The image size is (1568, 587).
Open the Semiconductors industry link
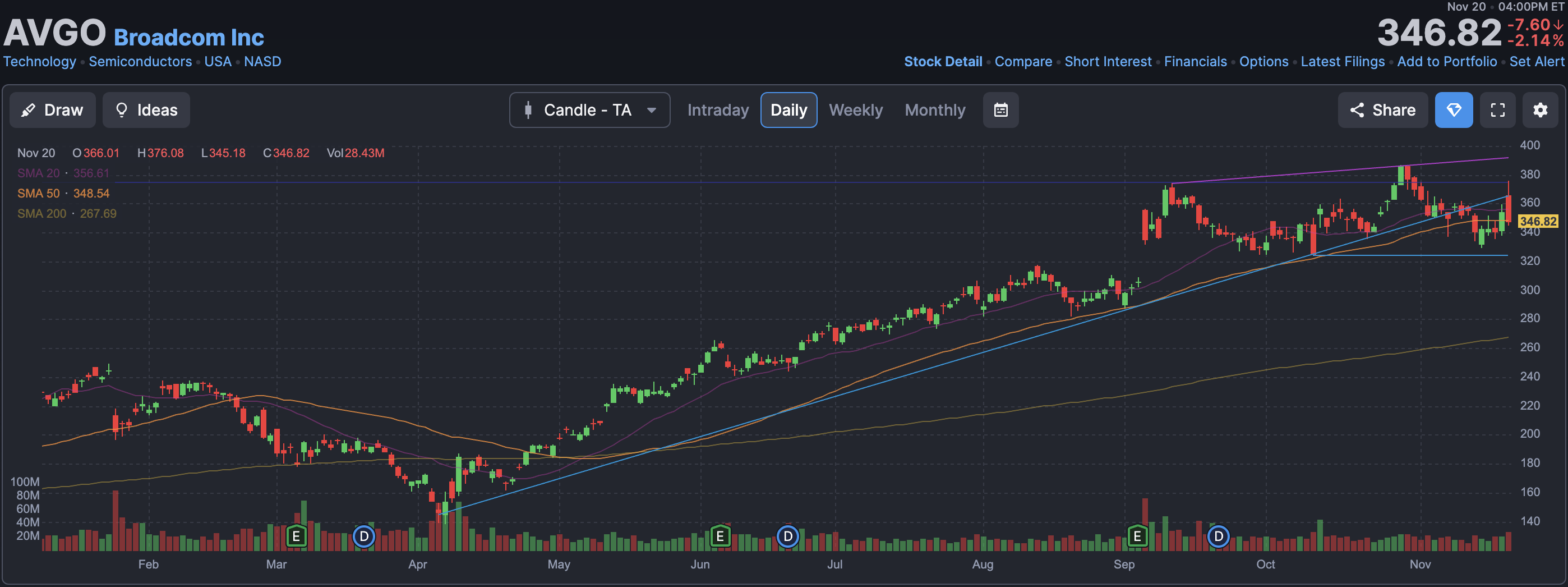[140, 62]
